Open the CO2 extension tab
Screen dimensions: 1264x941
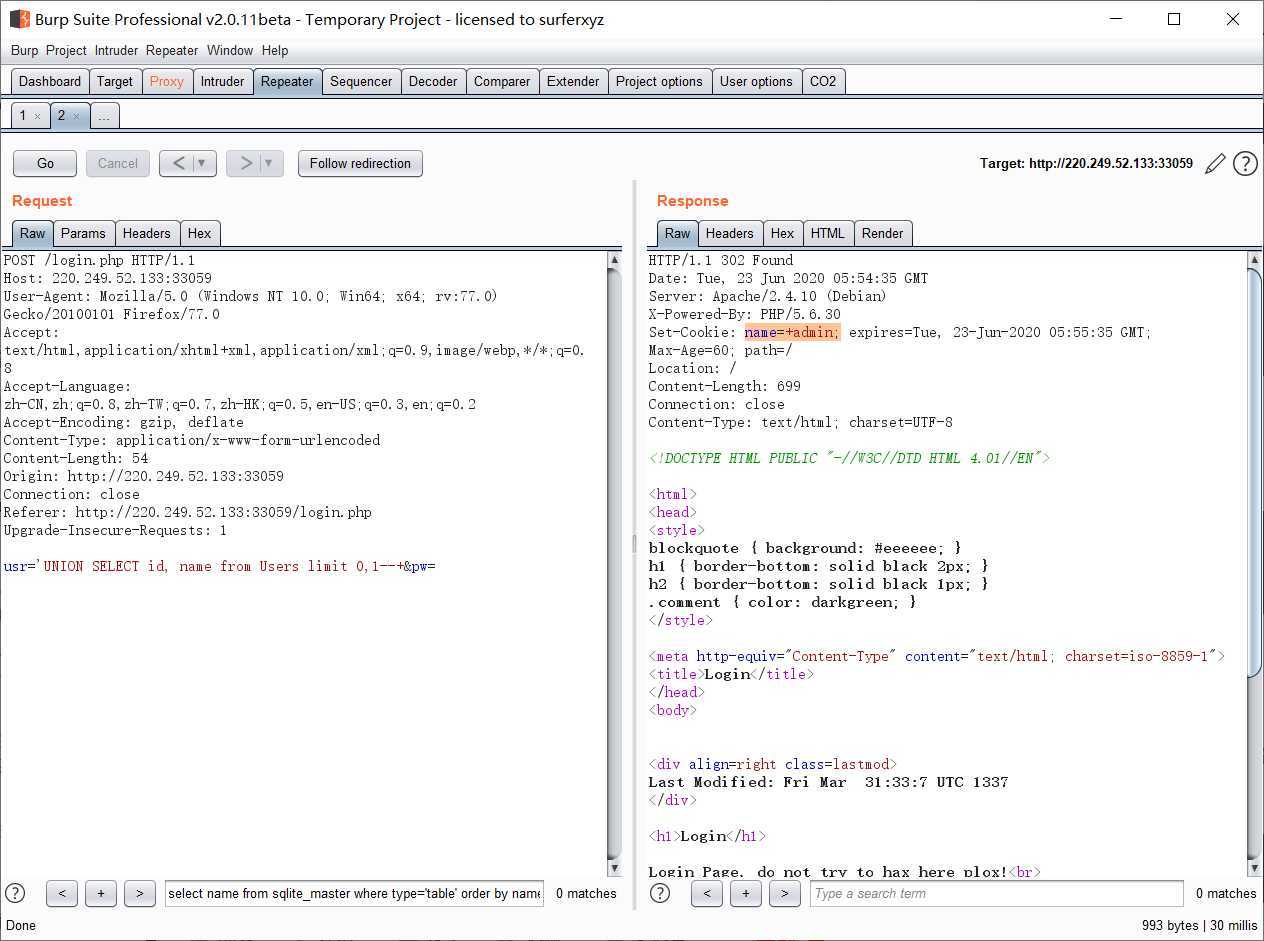point(823,81)
